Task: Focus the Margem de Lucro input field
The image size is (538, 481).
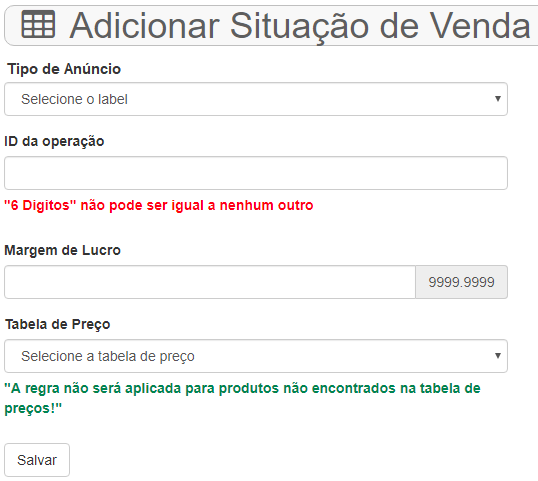Action: 210,282
